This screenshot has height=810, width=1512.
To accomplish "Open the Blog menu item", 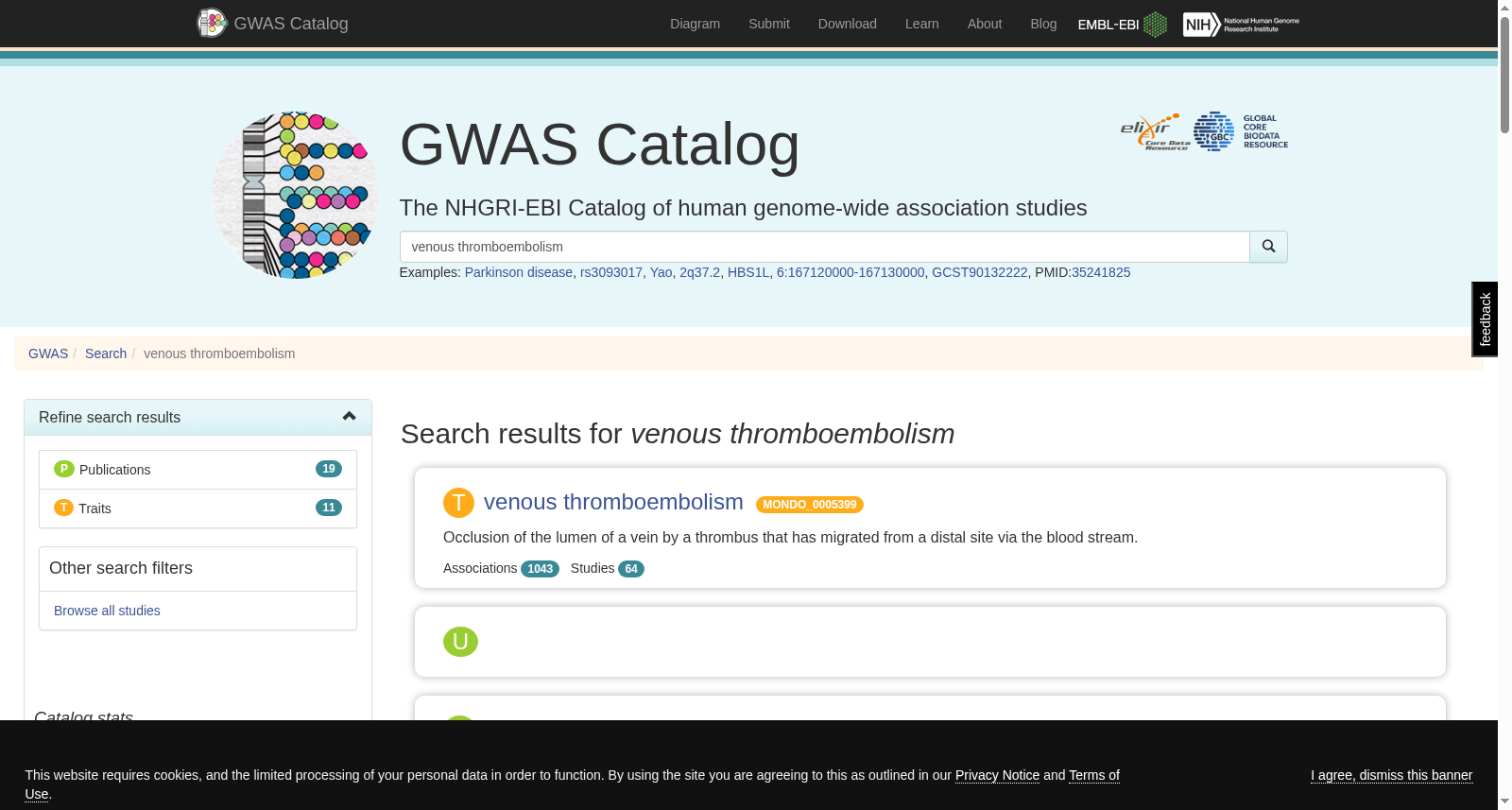I will click(x=1043, y=24).
